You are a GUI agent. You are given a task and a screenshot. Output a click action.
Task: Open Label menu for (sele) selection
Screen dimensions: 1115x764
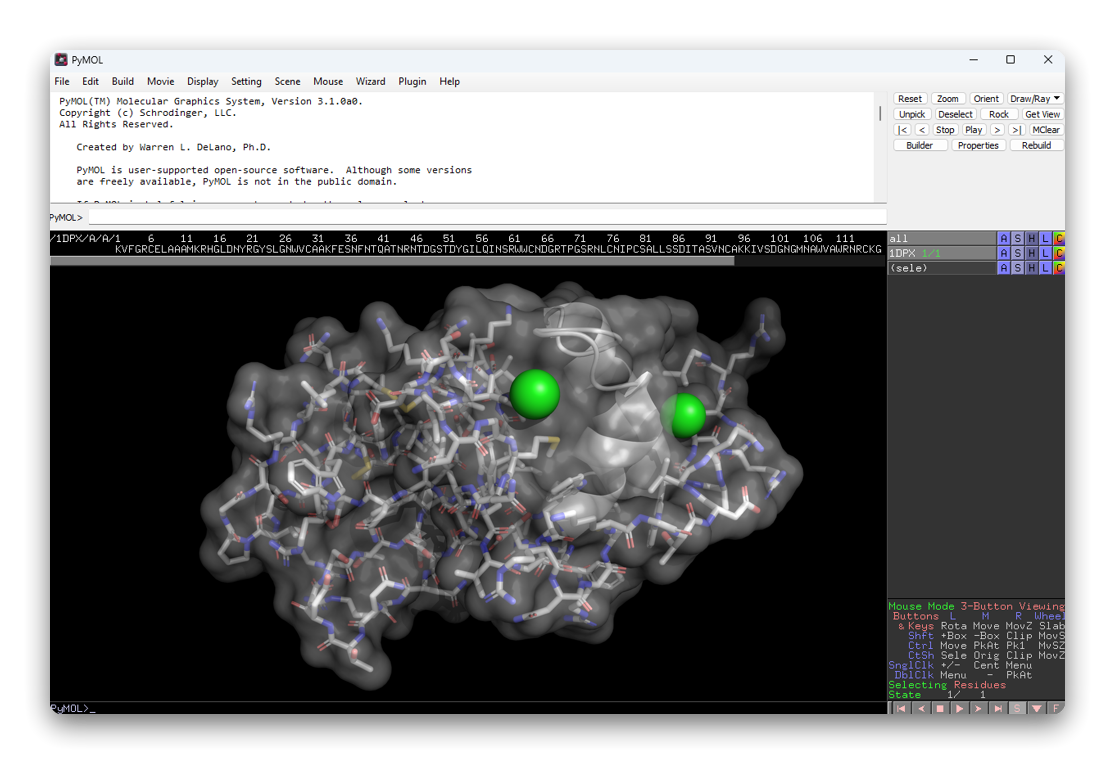(1045, 268)
